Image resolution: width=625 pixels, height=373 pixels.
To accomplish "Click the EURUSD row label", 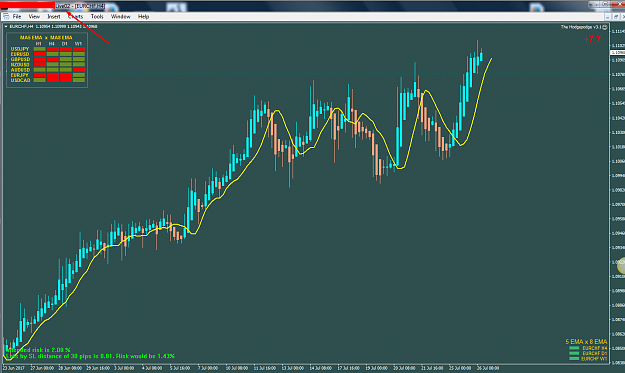I will (x=20, y=54).
